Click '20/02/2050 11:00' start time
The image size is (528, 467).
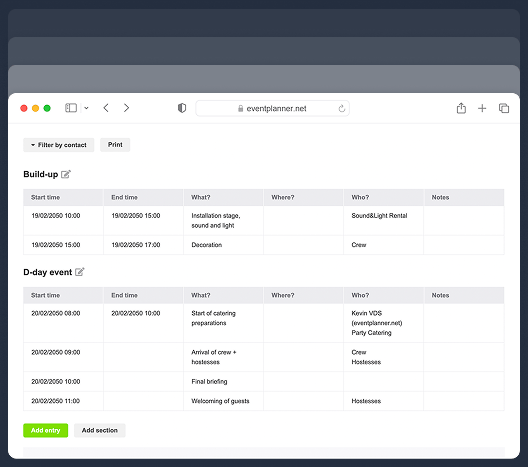(56, 401)
